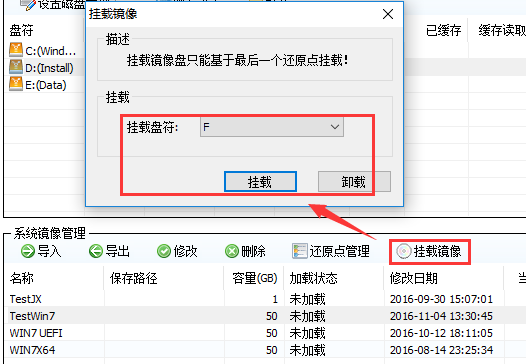Image resolution: width=526 pixels, height=364 pixels.
Task: Click the 挂载盘符: label in the dialog
Action: click(153, 127)
